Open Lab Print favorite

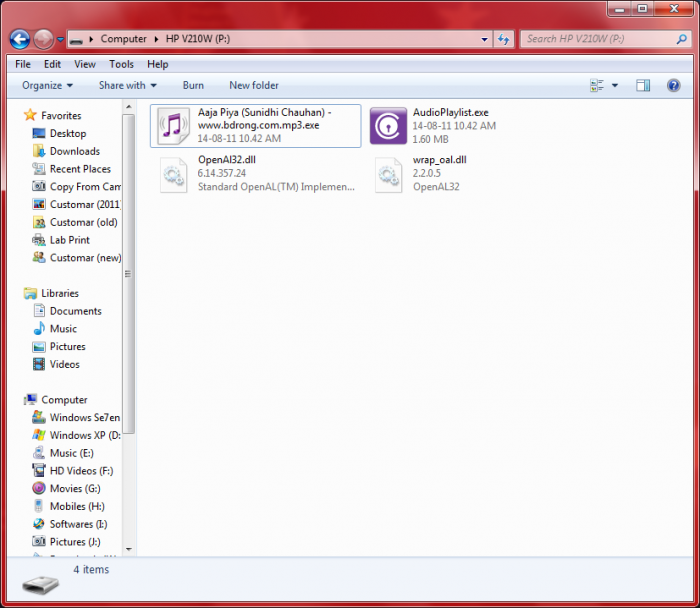click(x=61, y=240)
